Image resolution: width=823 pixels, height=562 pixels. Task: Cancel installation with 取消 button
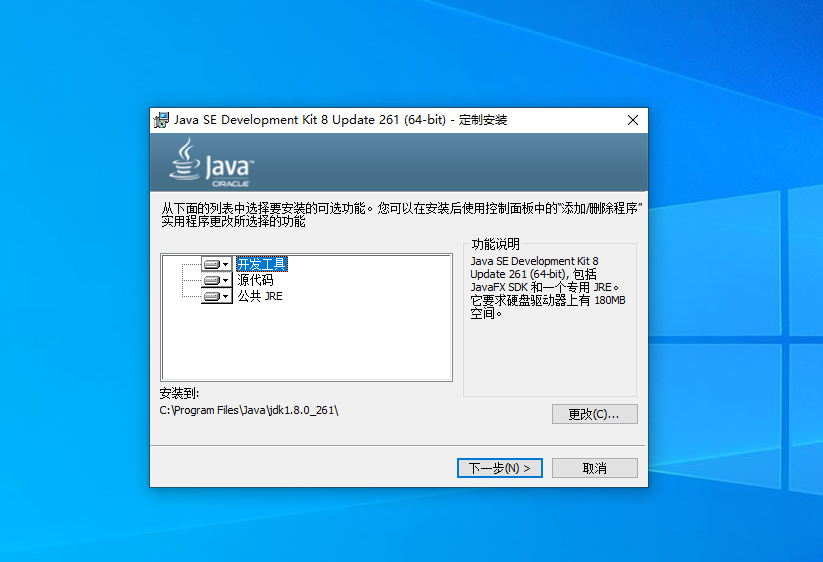[595, 468]
